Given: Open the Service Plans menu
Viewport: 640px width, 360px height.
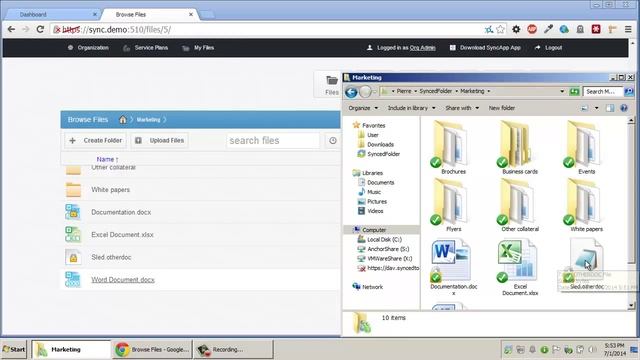Looking at the screenshot, I should point(146,48).
